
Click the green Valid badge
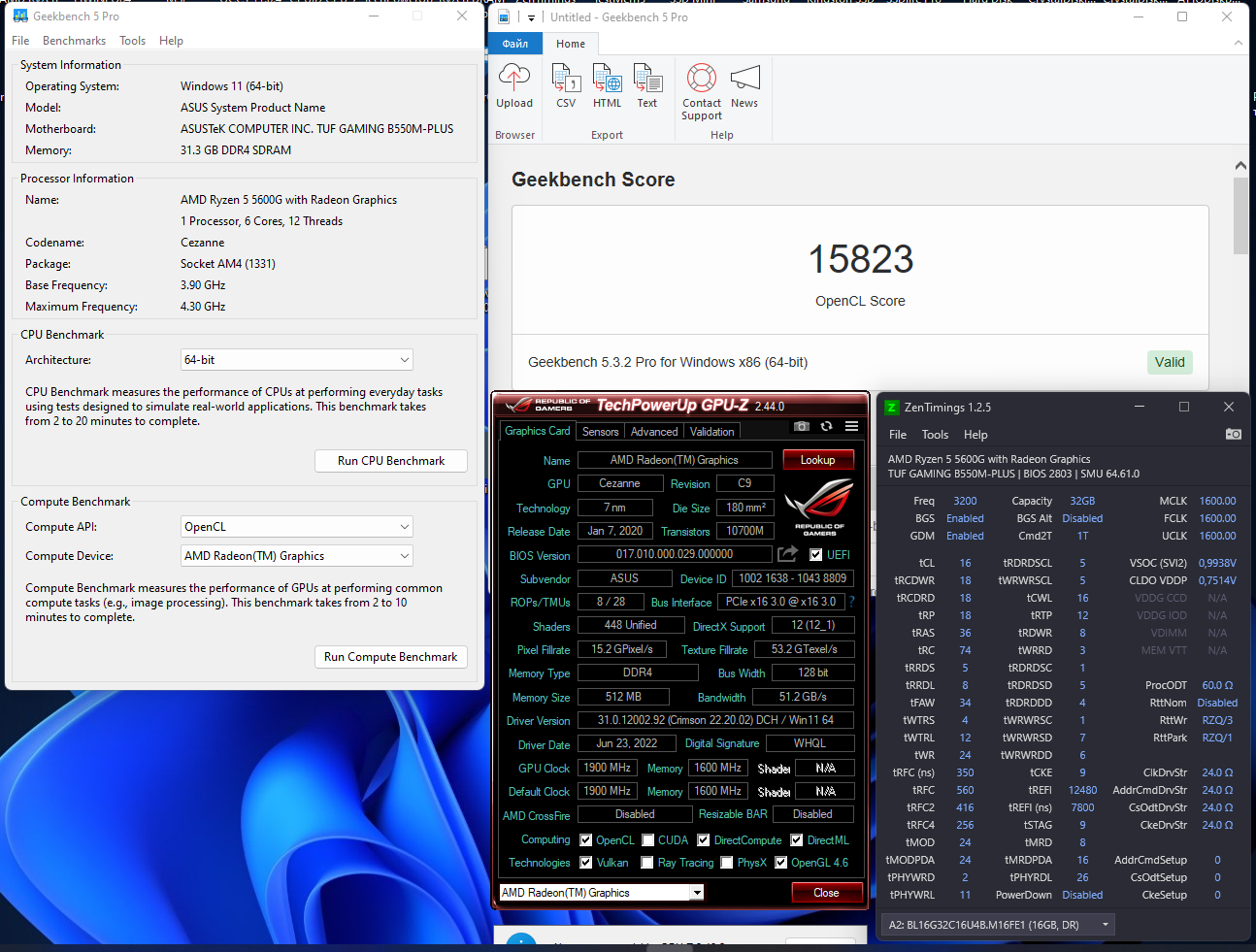[1170, 362]
